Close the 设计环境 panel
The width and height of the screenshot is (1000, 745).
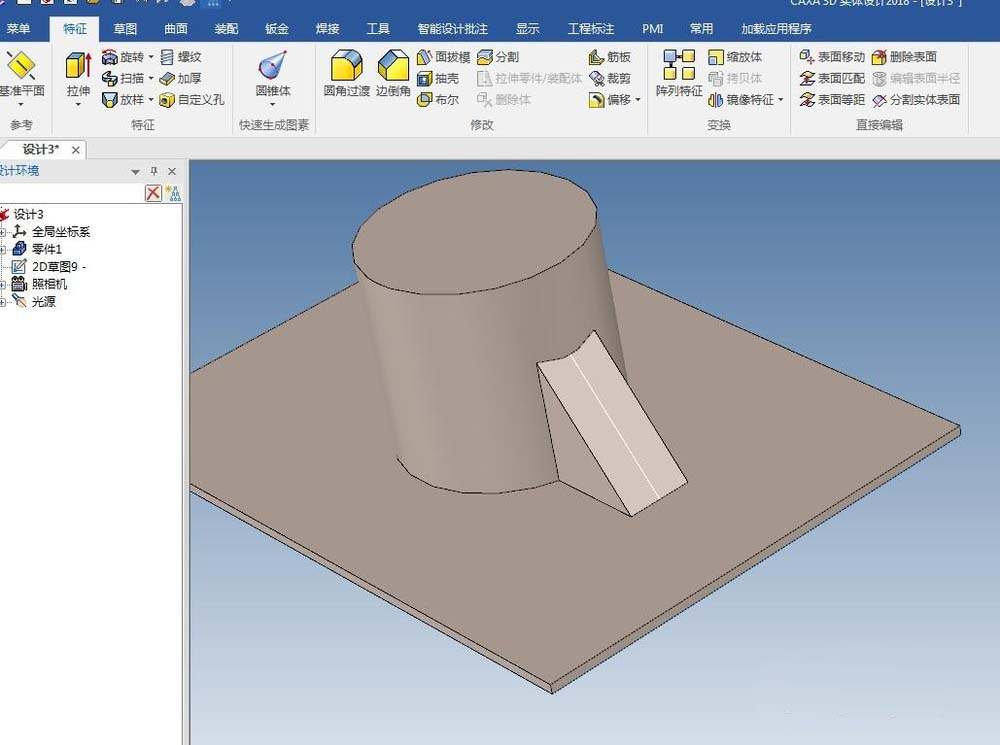172,171
